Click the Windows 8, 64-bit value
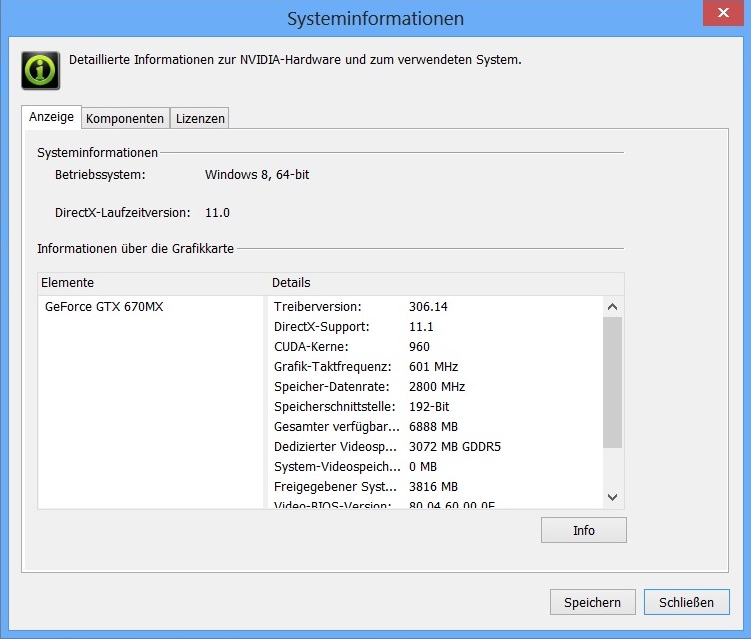Viewport: 751px width, 639px height. click(257, 175)
